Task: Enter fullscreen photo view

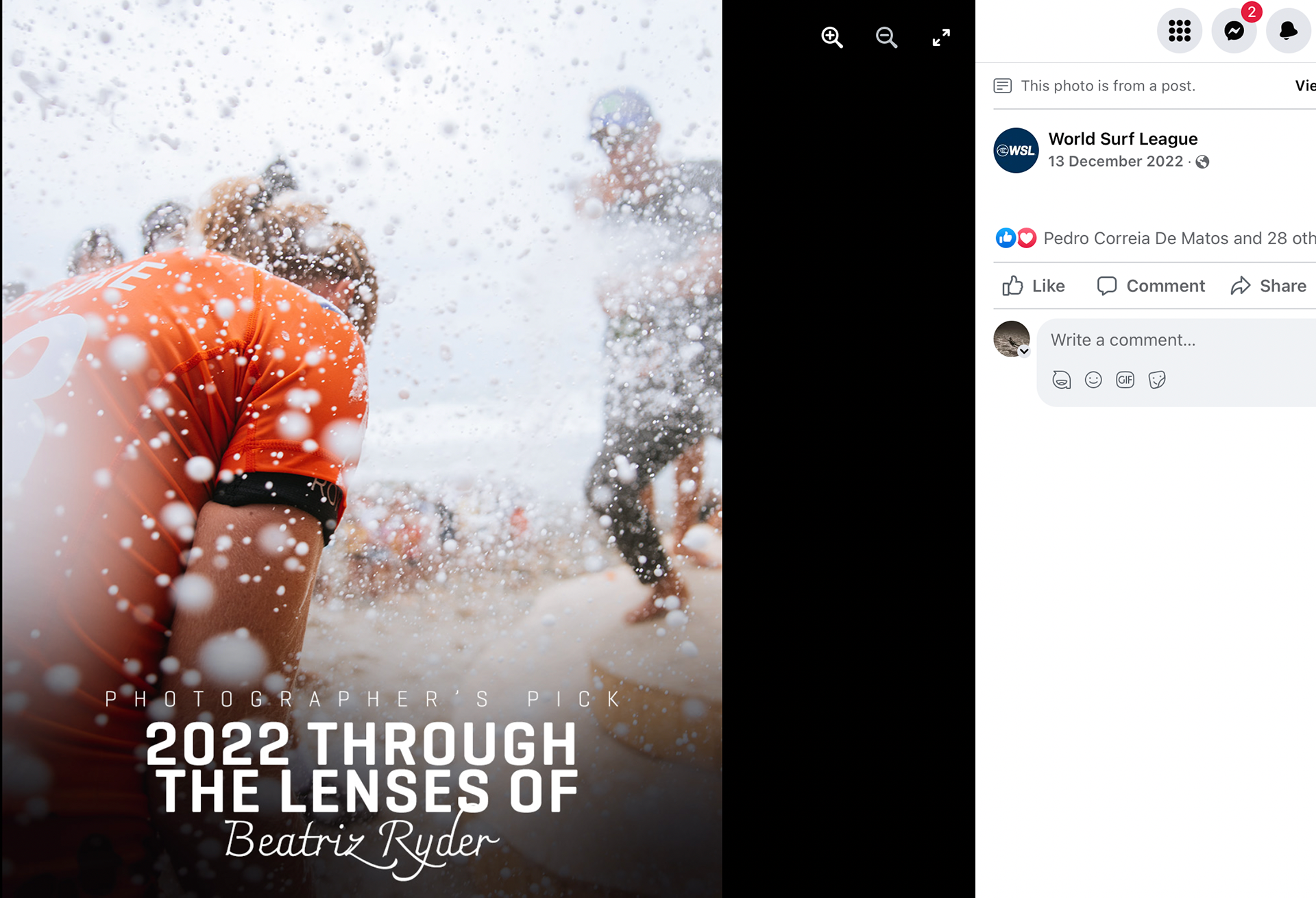Action: point(941,37)
